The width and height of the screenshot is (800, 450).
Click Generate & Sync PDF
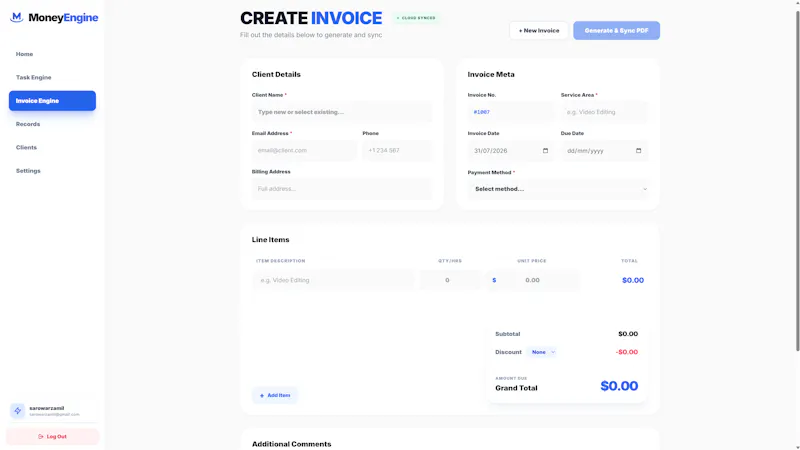tap(616, 31)
